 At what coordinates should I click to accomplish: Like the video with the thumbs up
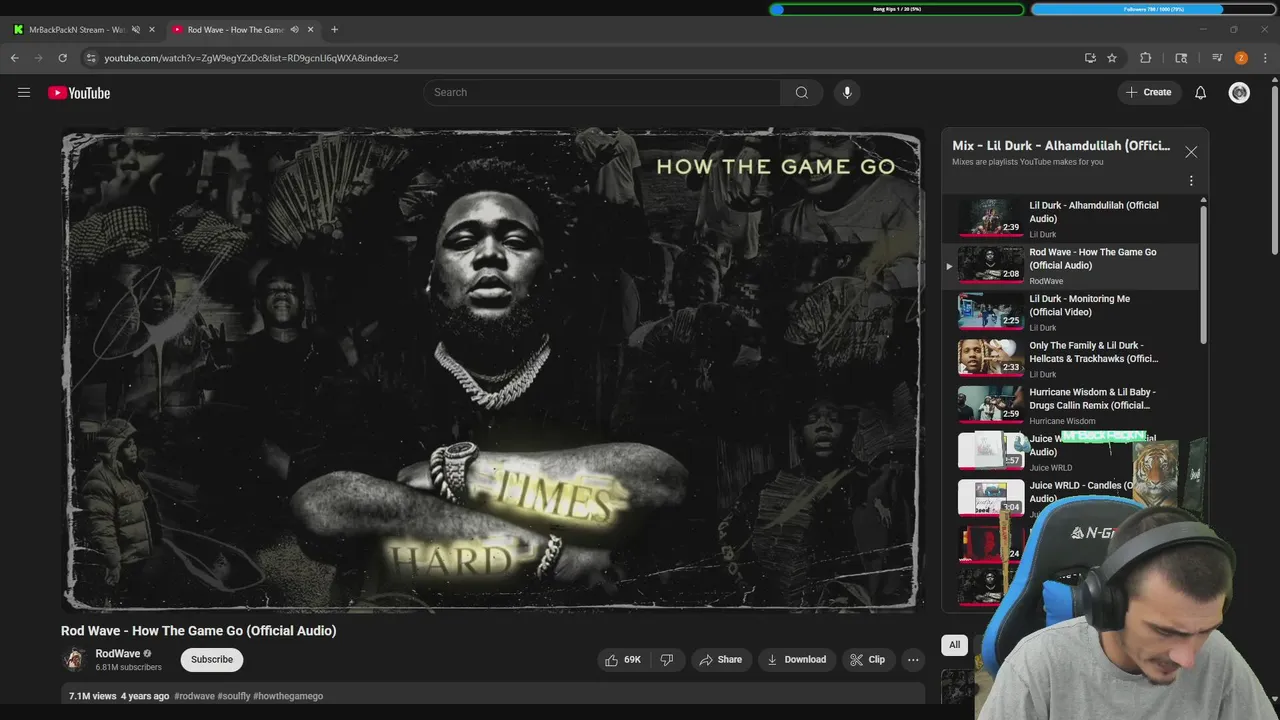(622, 659)
